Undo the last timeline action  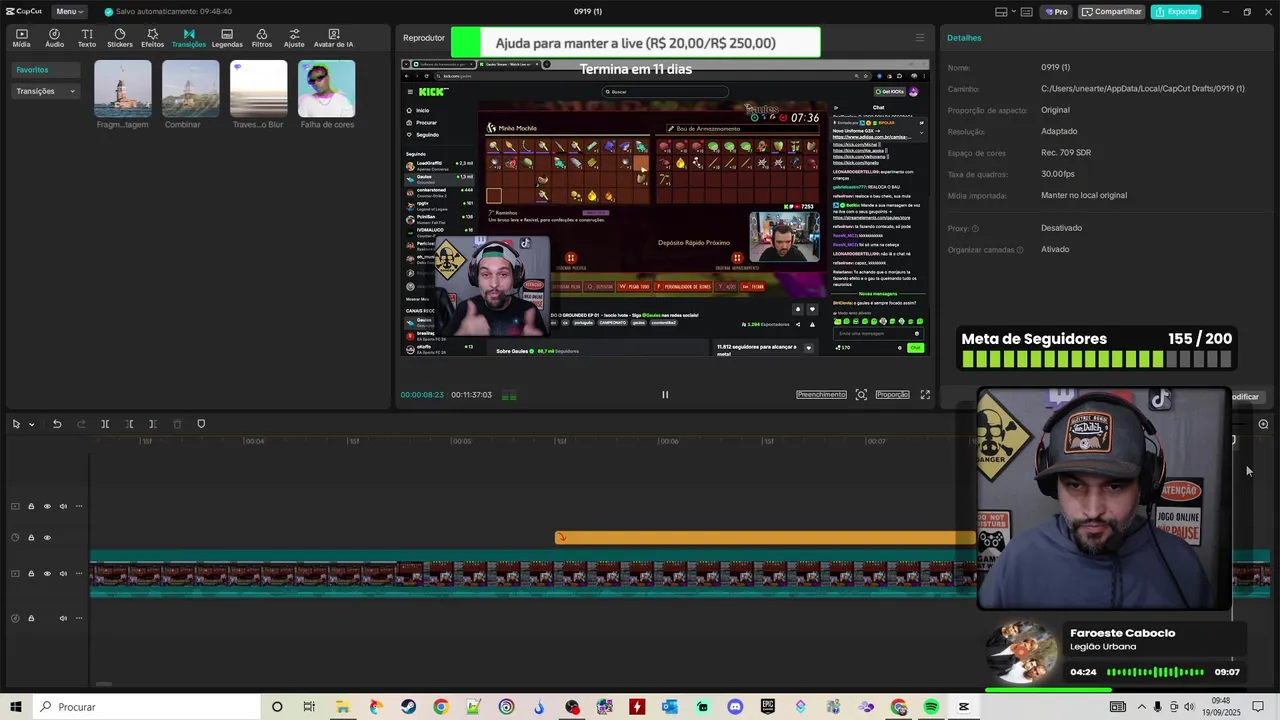[x=57, y=424]
